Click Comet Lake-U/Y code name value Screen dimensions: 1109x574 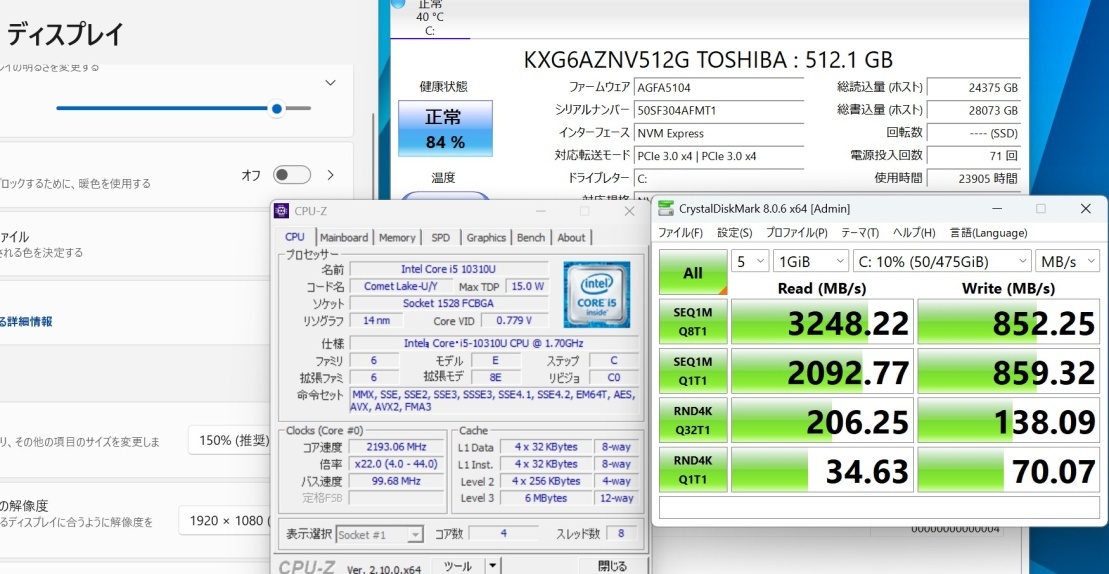pos(400,286)
